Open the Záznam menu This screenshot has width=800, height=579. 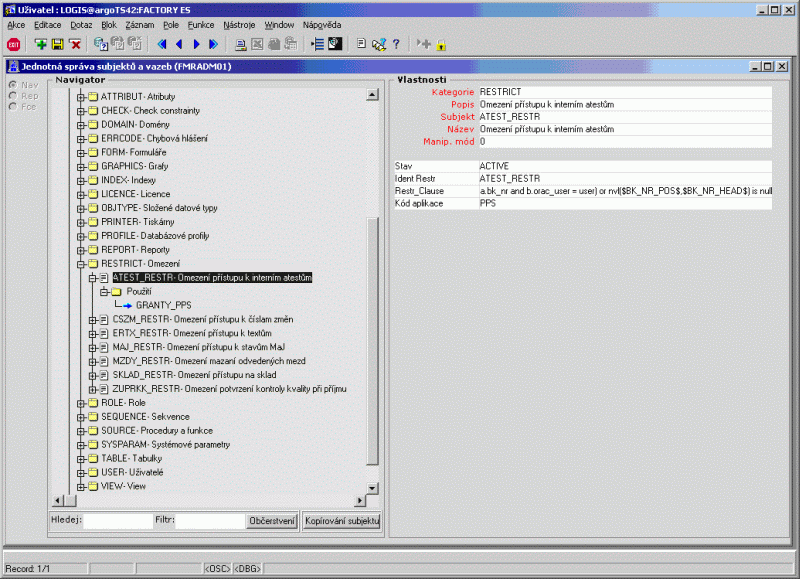[140, 25]
